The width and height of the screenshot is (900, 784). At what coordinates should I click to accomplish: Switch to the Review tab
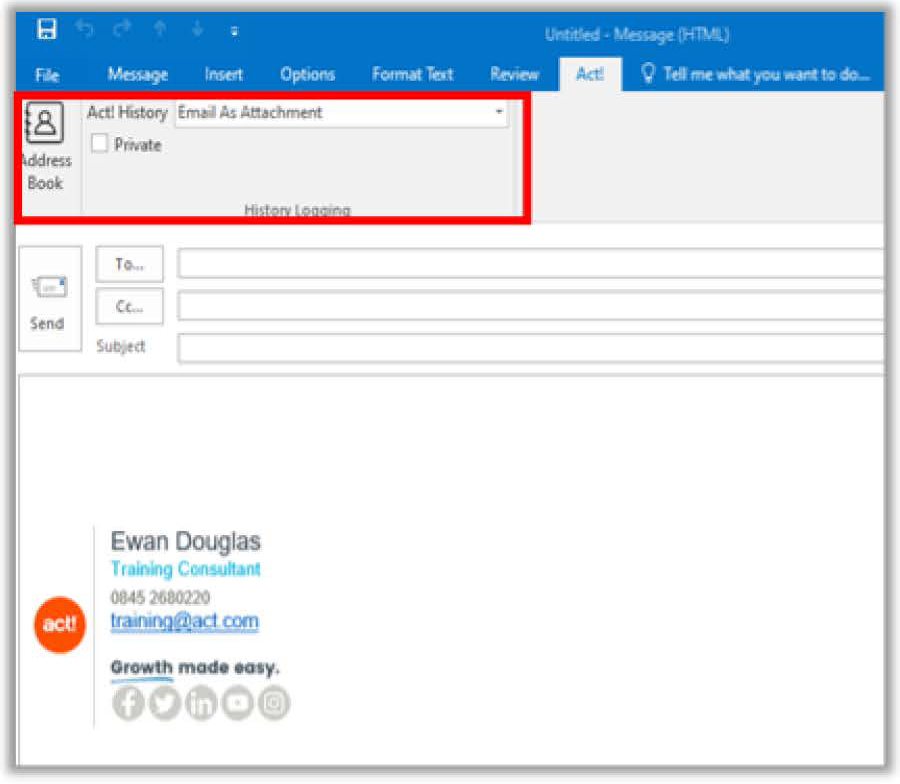click(514, 74)
